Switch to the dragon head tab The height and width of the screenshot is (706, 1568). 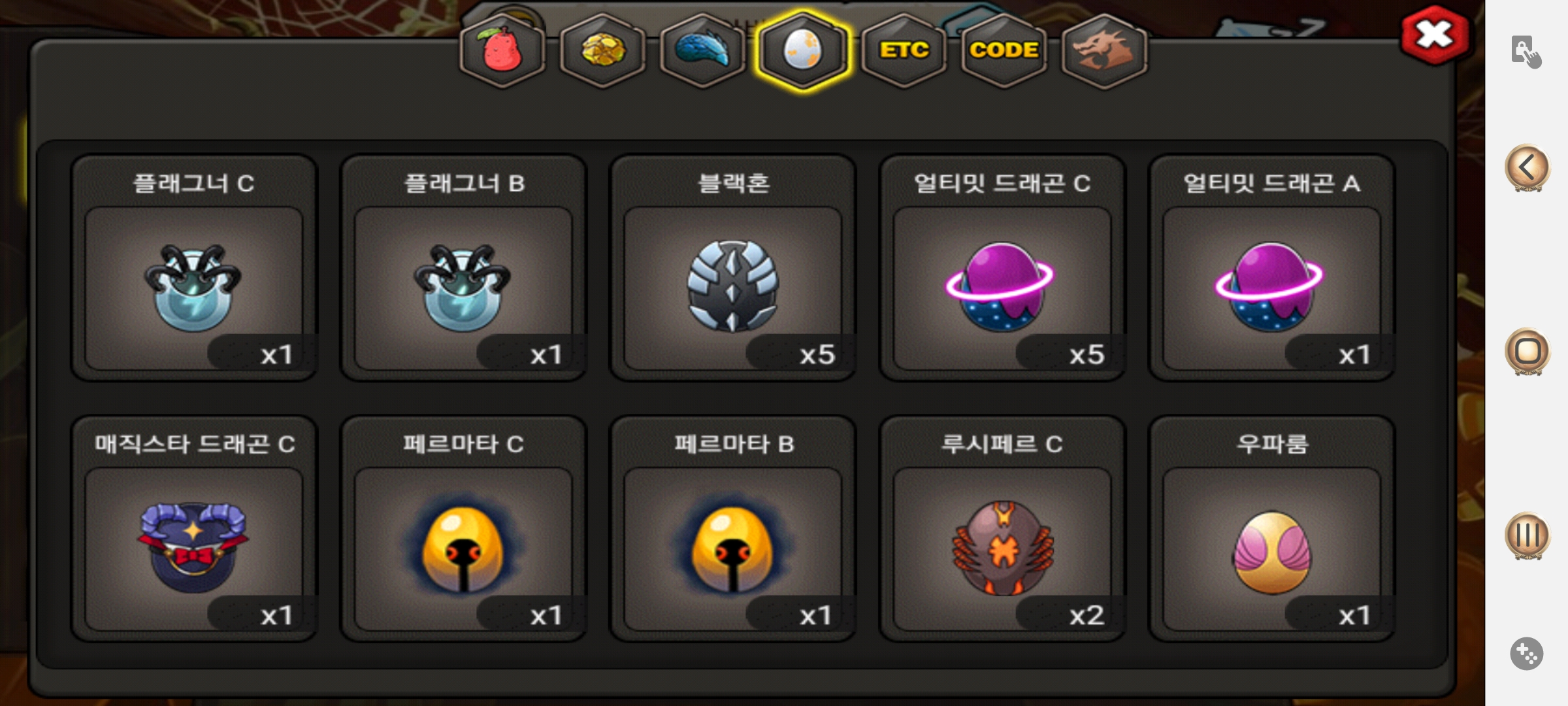tap(1104, 51)
